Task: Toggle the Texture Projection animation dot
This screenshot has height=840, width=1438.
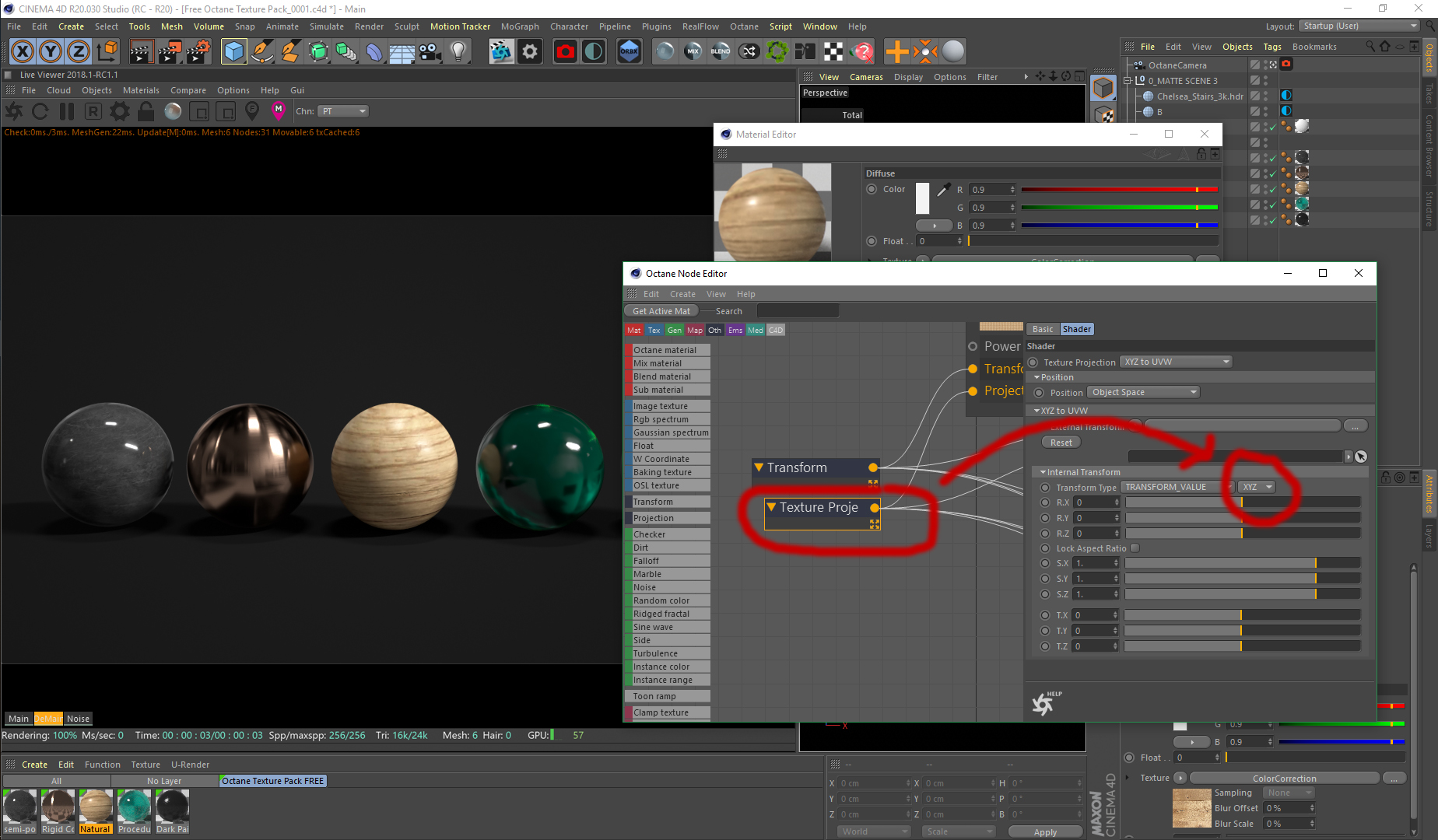Action: point(1033,362)
